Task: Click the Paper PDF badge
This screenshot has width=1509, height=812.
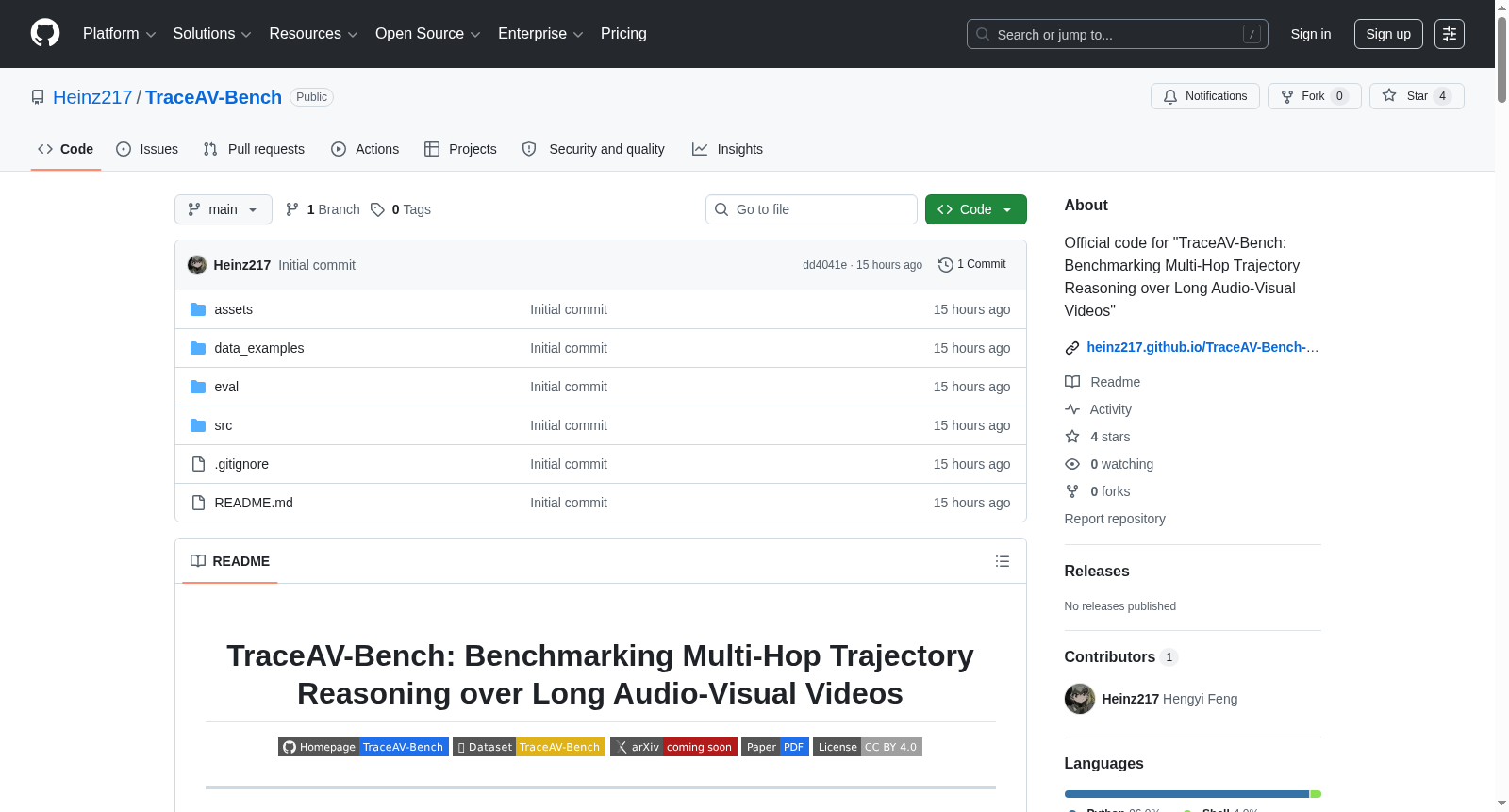Action: pos(775,747)
